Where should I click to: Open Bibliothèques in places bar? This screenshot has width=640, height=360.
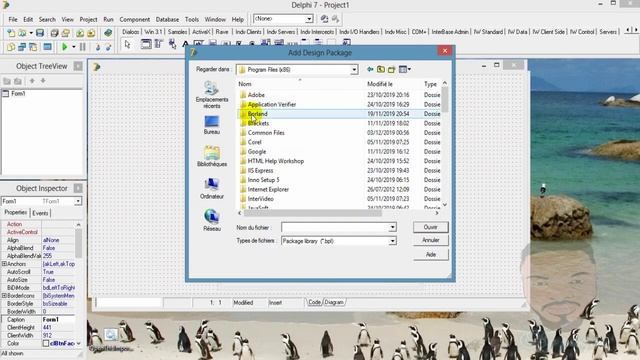(211, 156)
